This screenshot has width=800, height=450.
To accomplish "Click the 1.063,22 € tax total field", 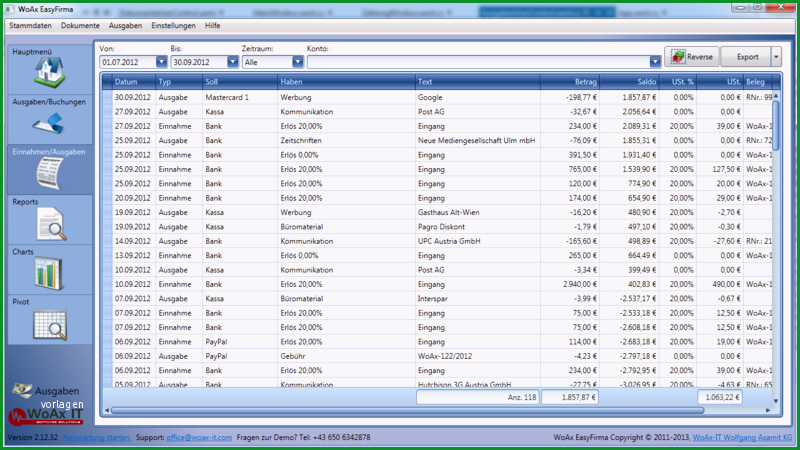I will click(720, 397).
